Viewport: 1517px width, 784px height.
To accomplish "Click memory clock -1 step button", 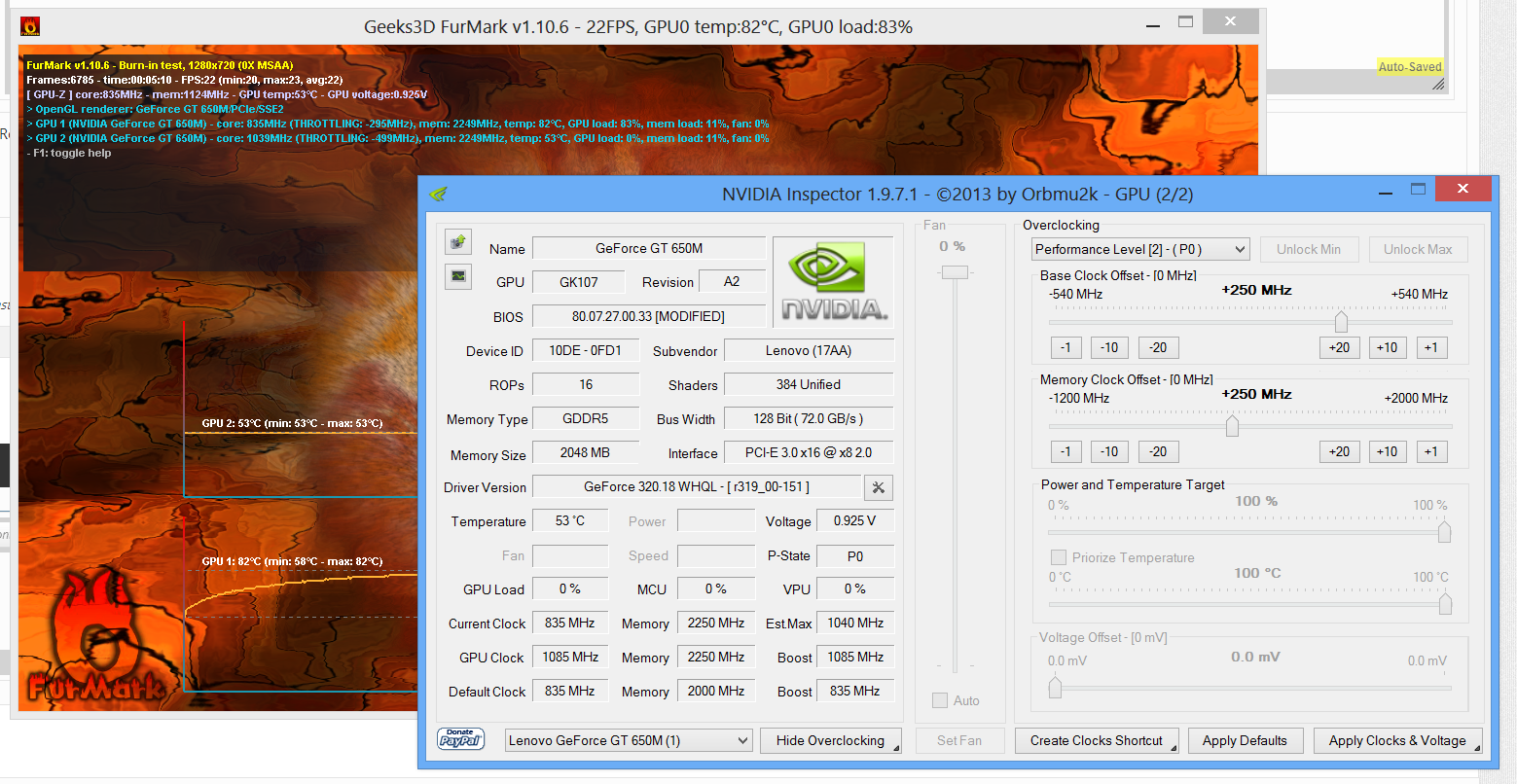I will pos(1066,451).
